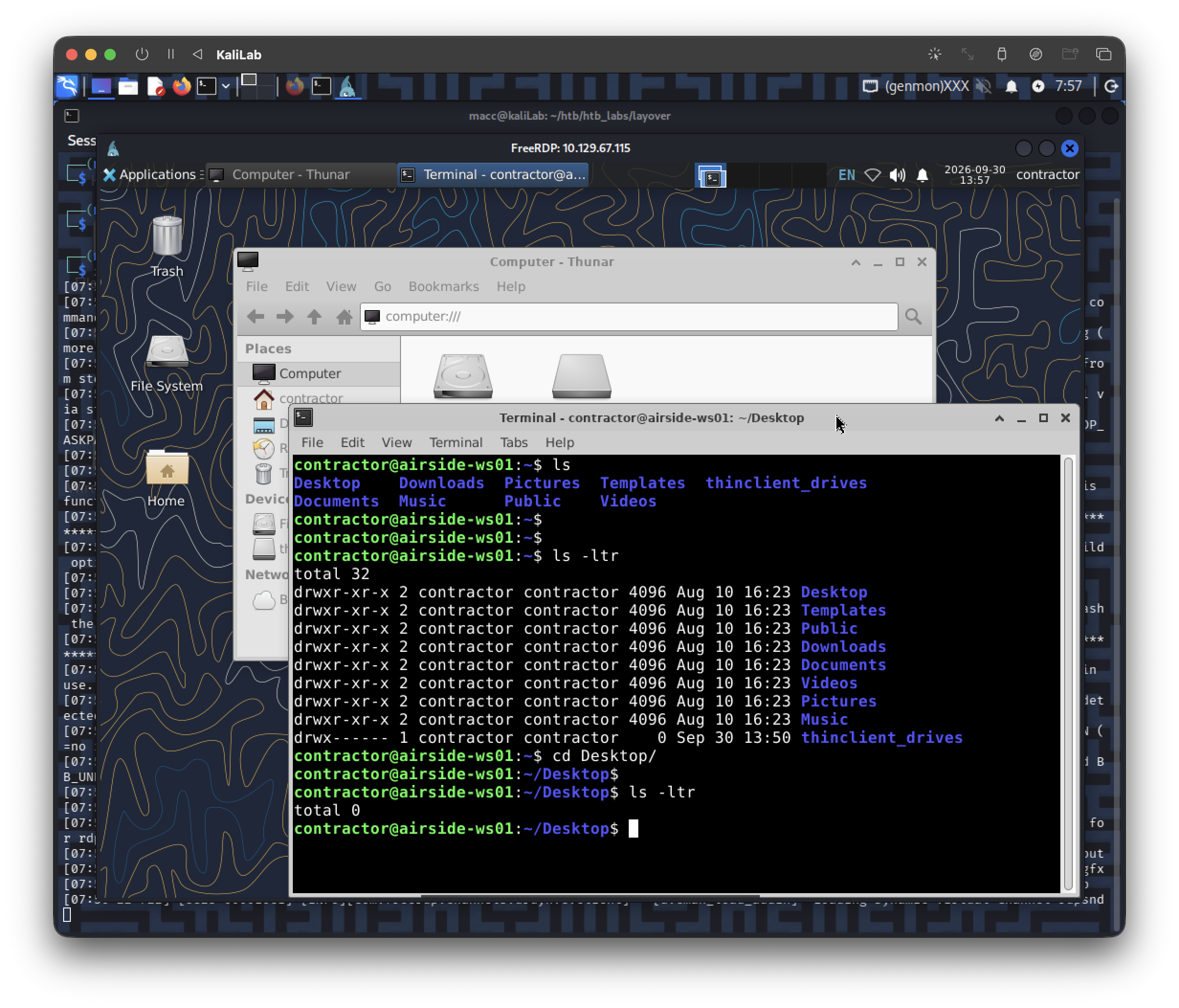Open Terminal menu in terminal window
1179x1008 pixels.
click(x=456, y=442)
